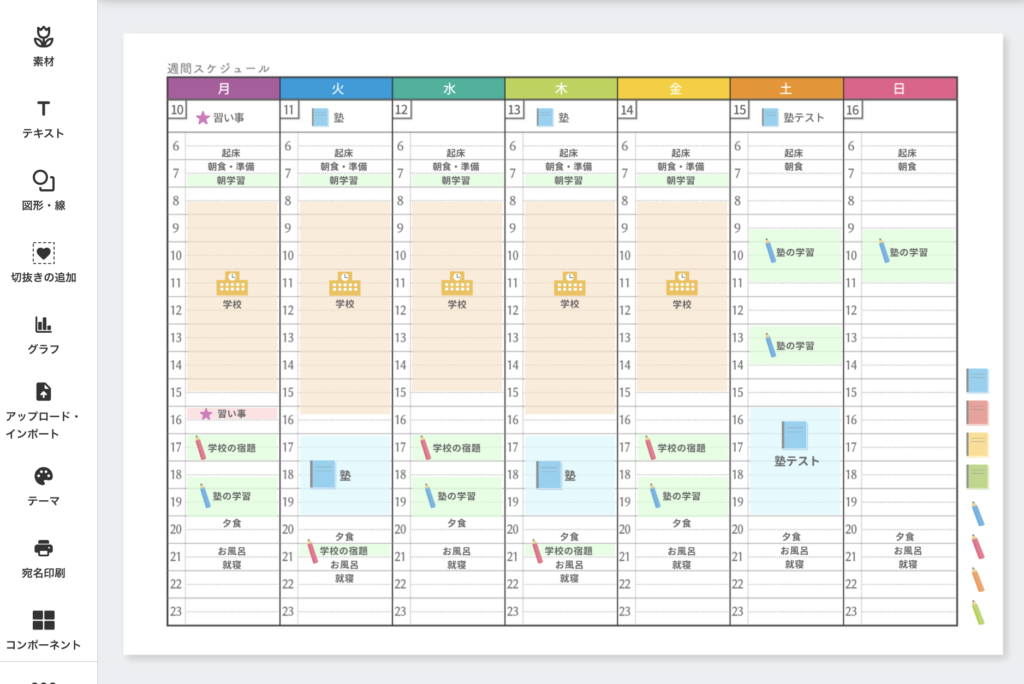Select 宛名印刷 address printing
The image size is (1024, 684).
pos(43,559)
